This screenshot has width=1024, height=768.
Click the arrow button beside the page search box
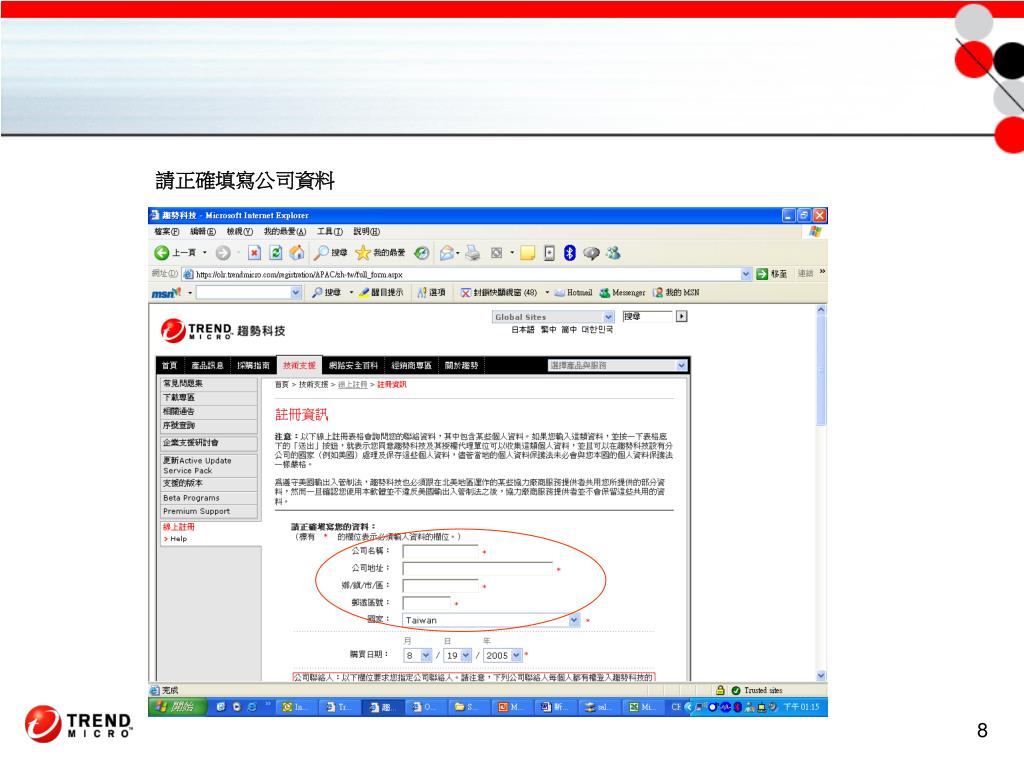tap(681, 317)
